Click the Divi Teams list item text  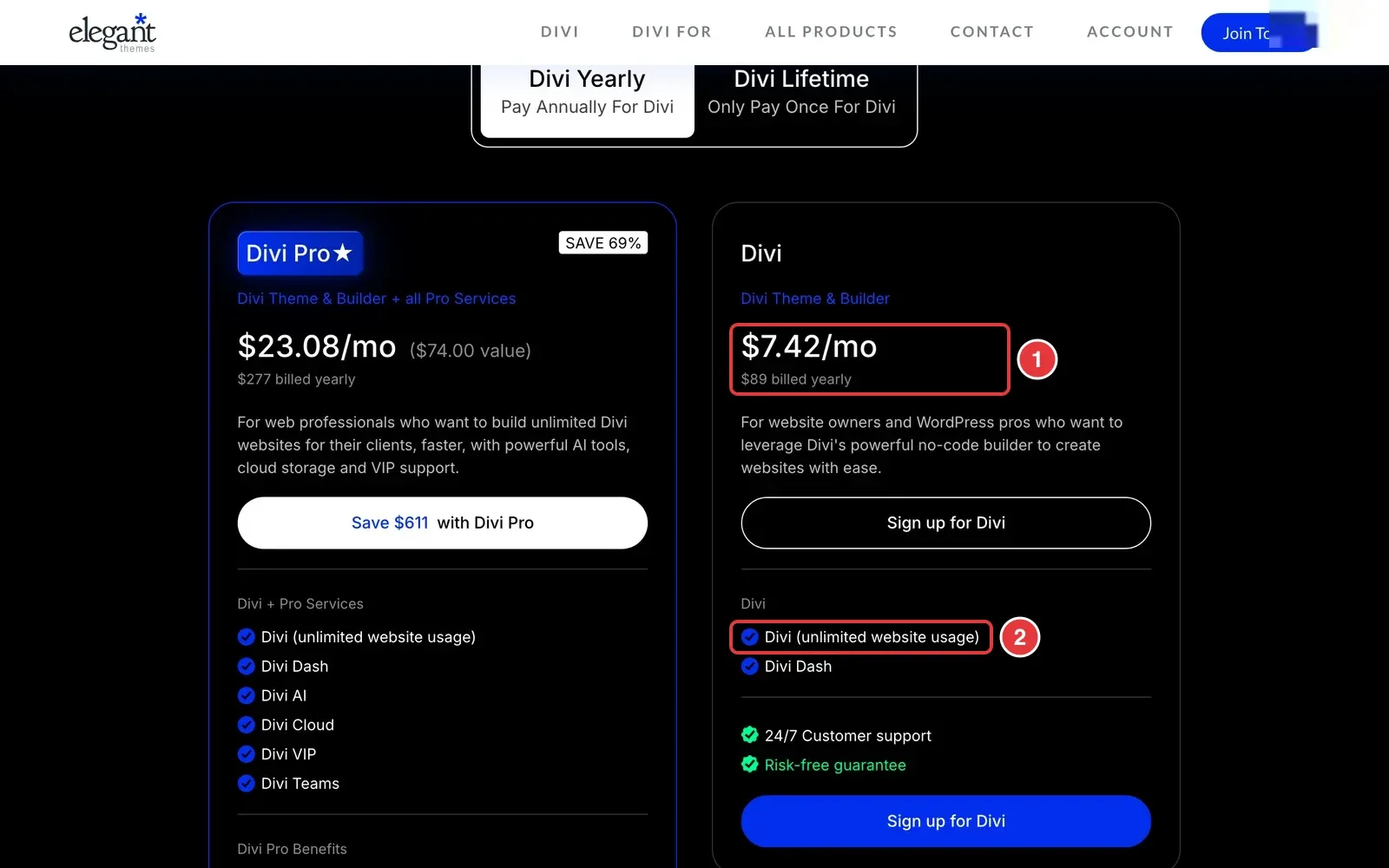[300, 784]
